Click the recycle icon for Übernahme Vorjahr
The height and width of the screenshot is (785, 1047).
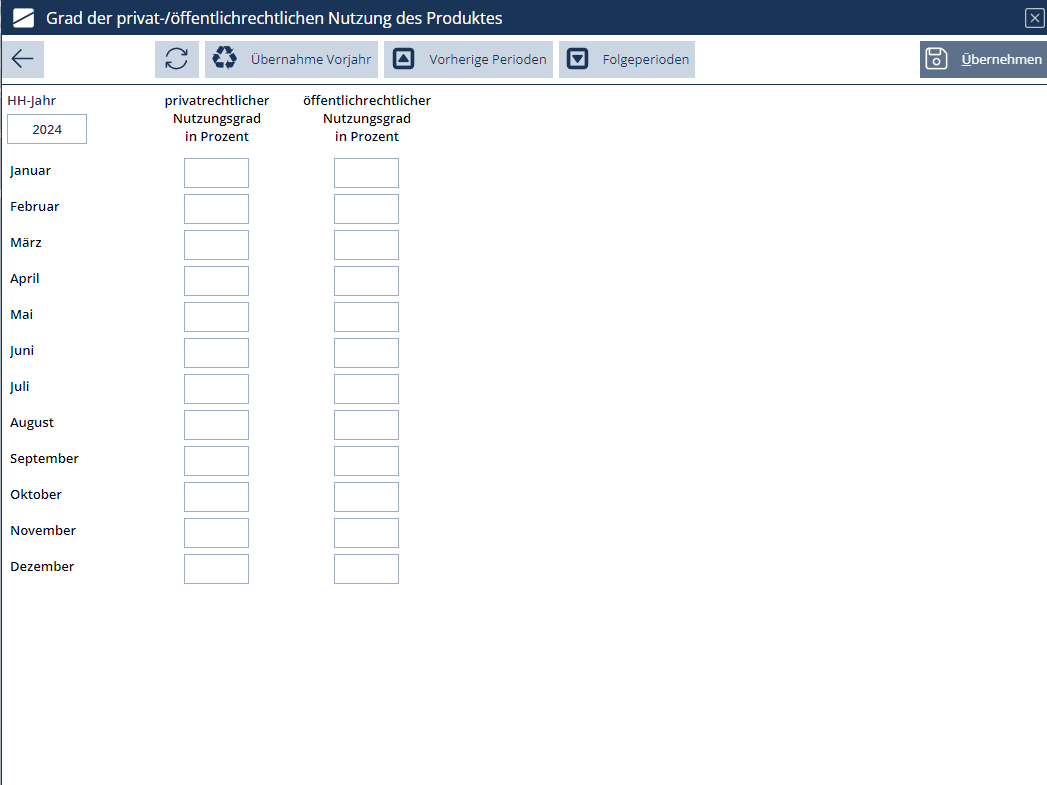click(x=225, y=59)
